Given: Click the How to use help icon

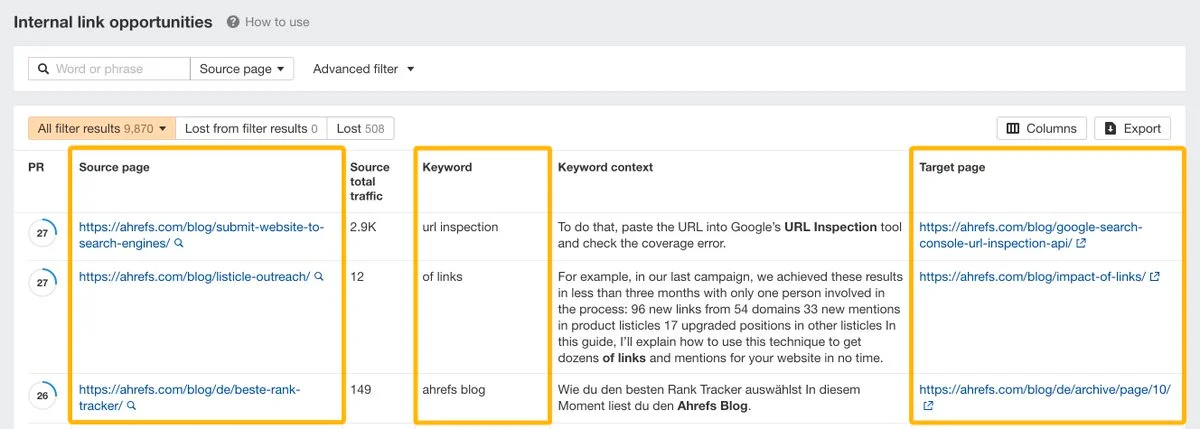Looking at the screenshot, I should (233, 22).
